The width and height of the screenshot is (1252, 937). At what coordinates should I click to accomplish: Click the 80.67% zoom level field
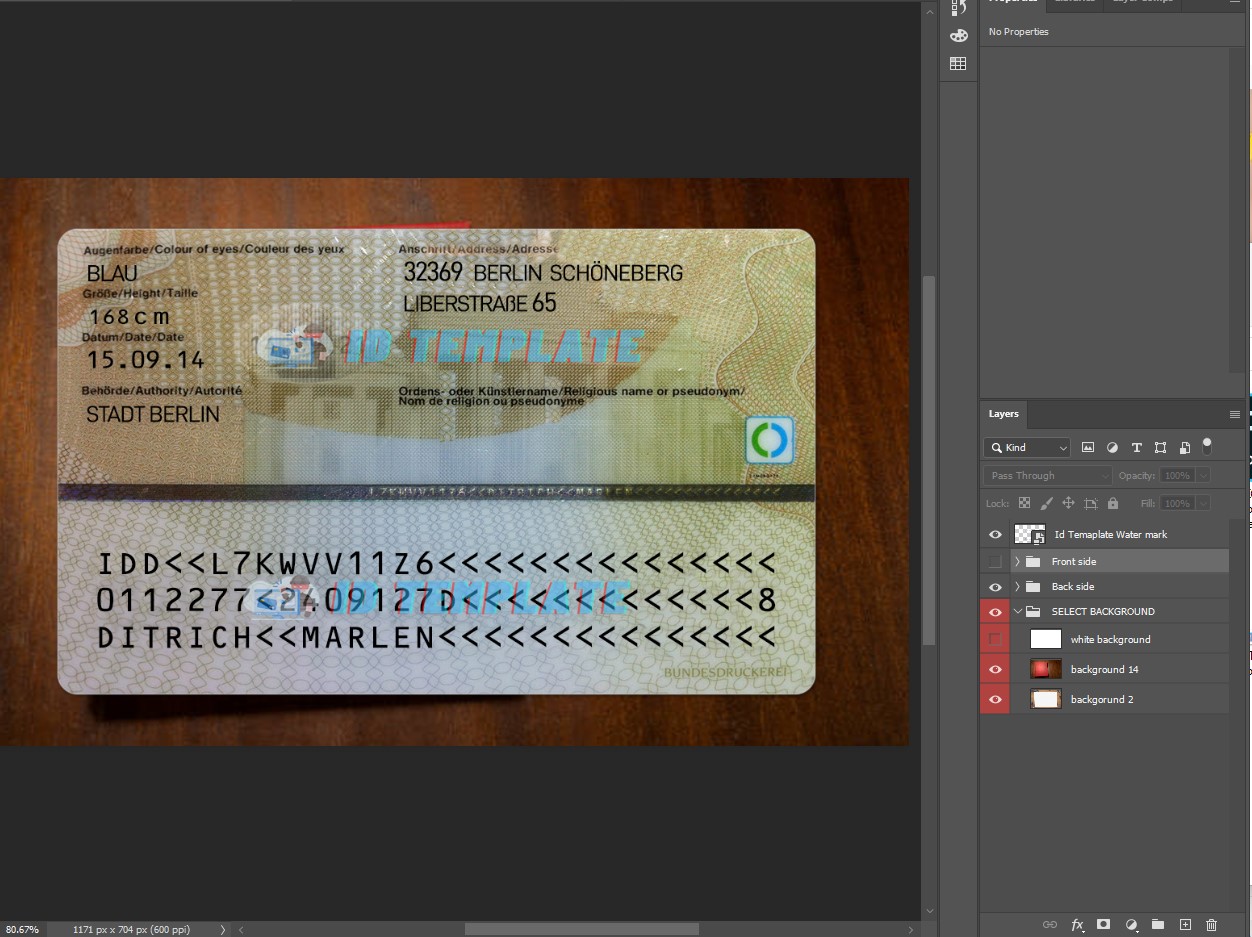[22, 929]
